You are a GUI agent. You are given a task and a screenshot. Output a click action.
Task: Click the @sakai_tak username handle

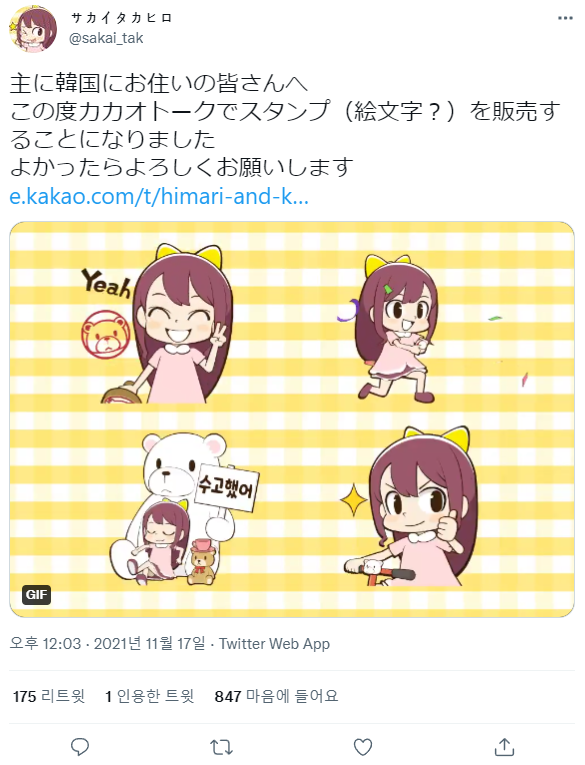point(106,38)
